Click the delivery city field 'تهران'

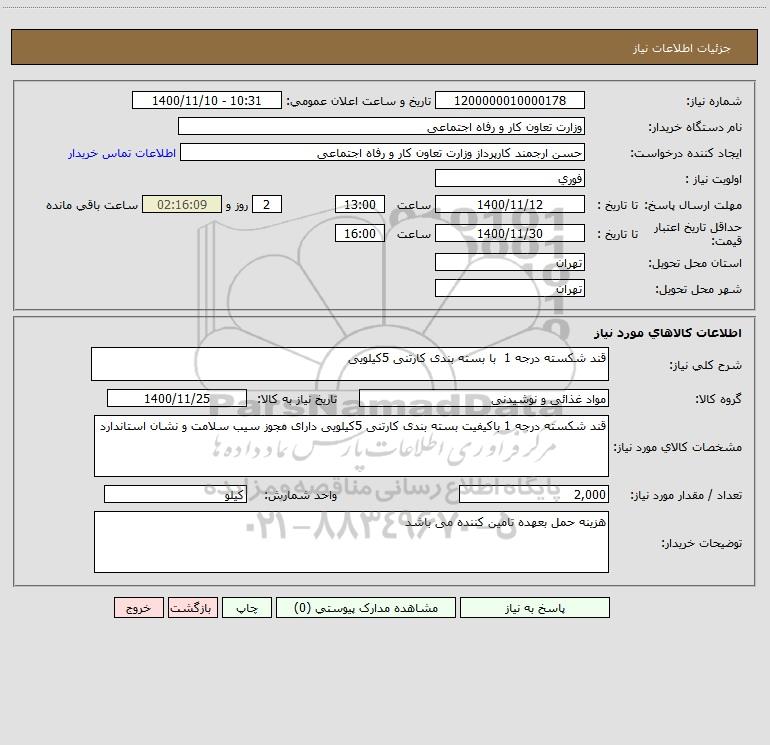(510, 288)
